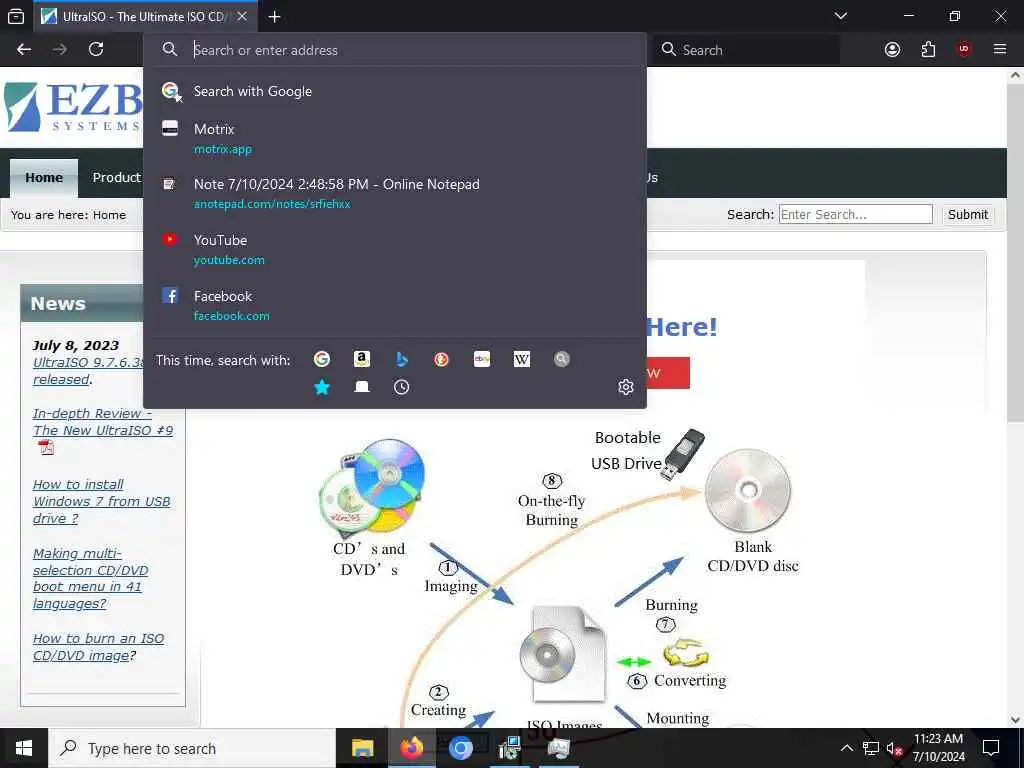The width and height of the screenshot is (1024, 768).
Task: Select the Motrix motrix.app suggestion
Action: coord(394,138)
